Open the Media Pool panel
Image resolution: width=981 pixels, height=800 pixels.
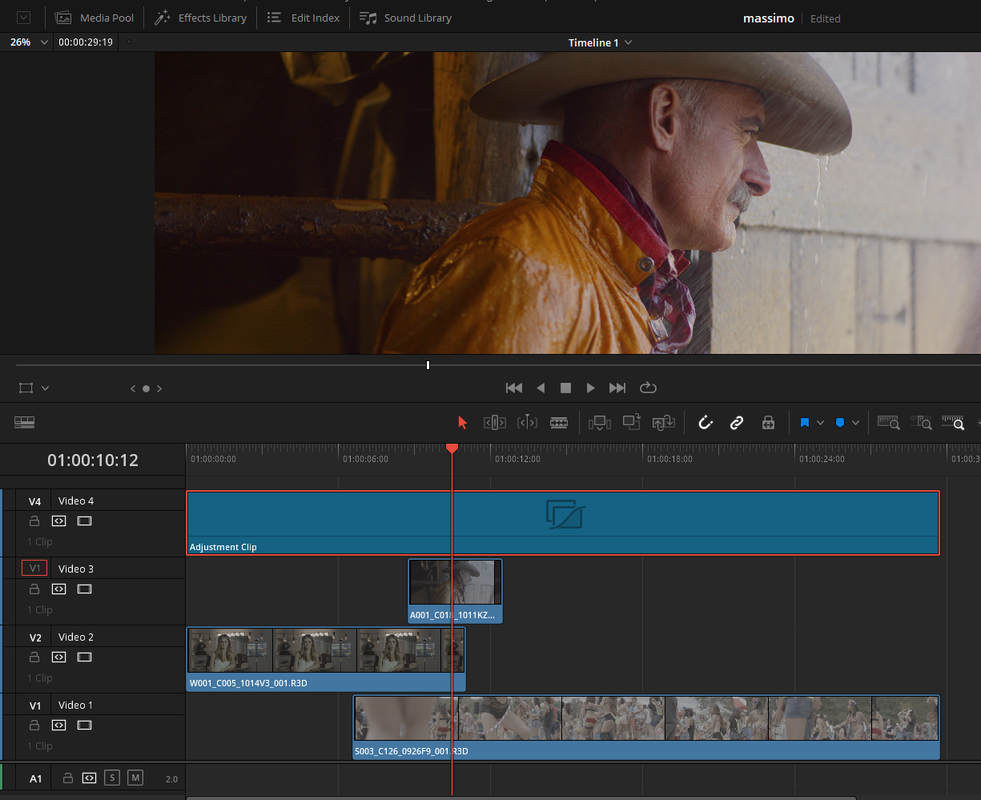pyautogui.click(x=94, y=18)
